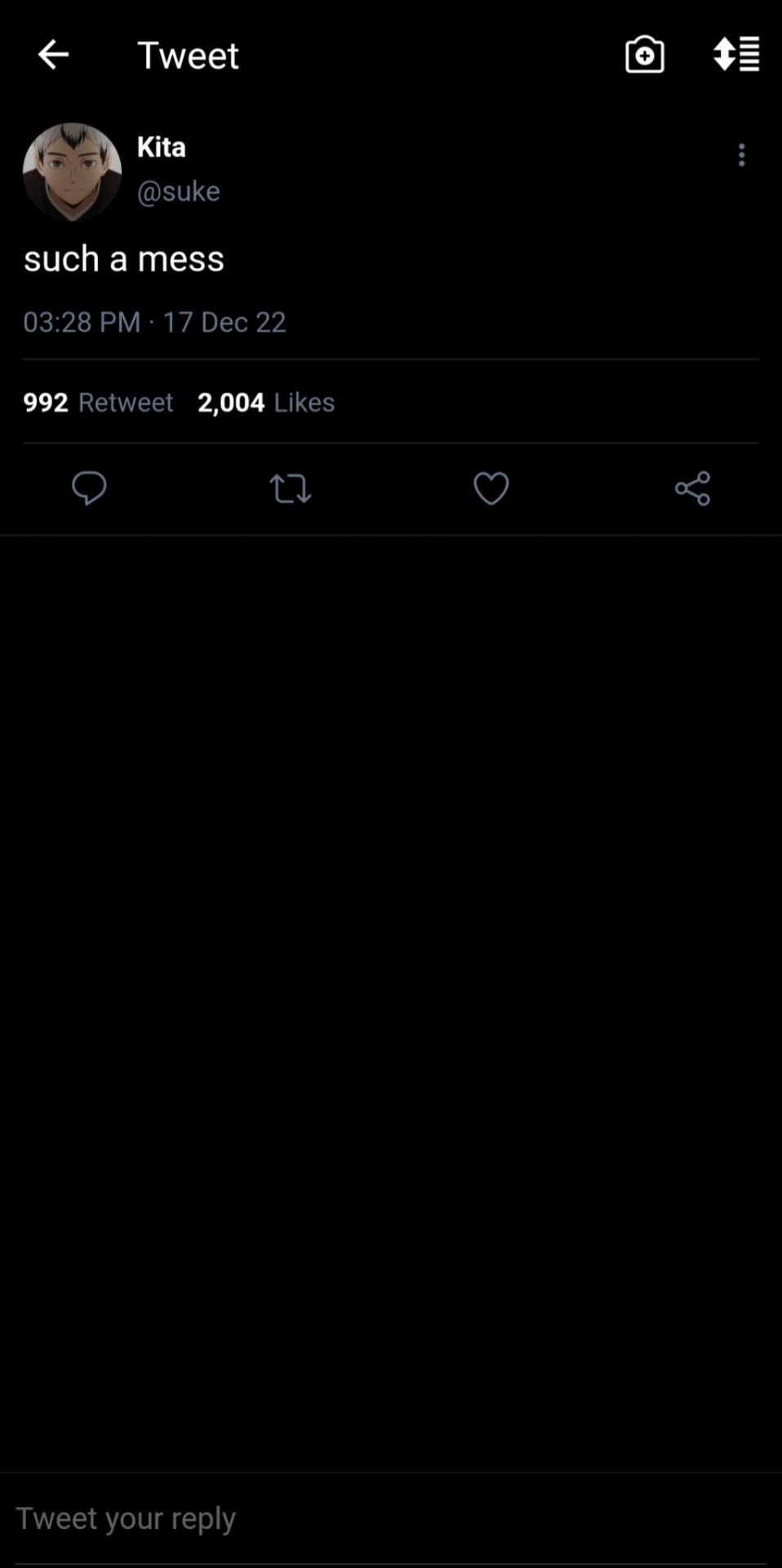The width and height of the screenshot is (782, 1568).
Task: Tap the 03:28 PM timestamp
Action: 82,322
